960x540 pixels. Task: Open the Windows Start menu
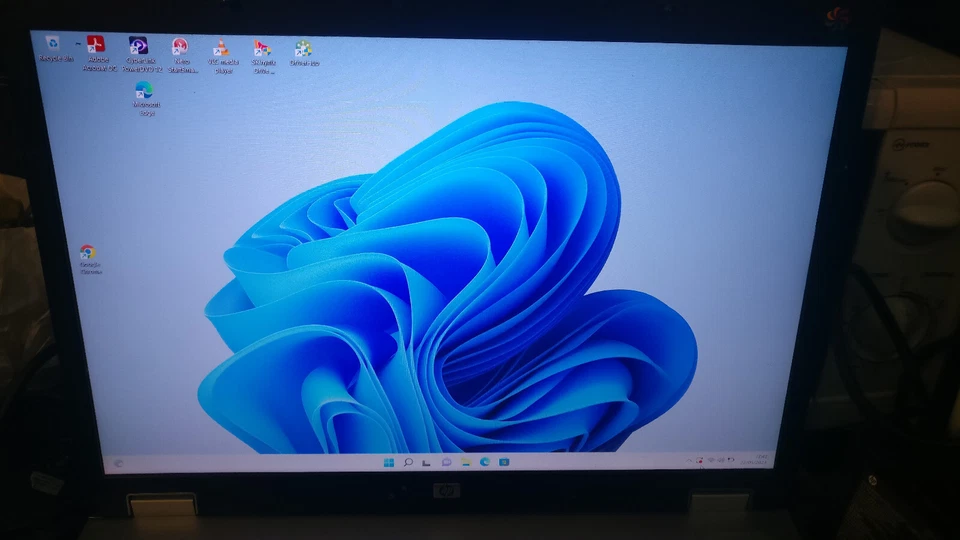pyautogui.click(x=389, y=462)
